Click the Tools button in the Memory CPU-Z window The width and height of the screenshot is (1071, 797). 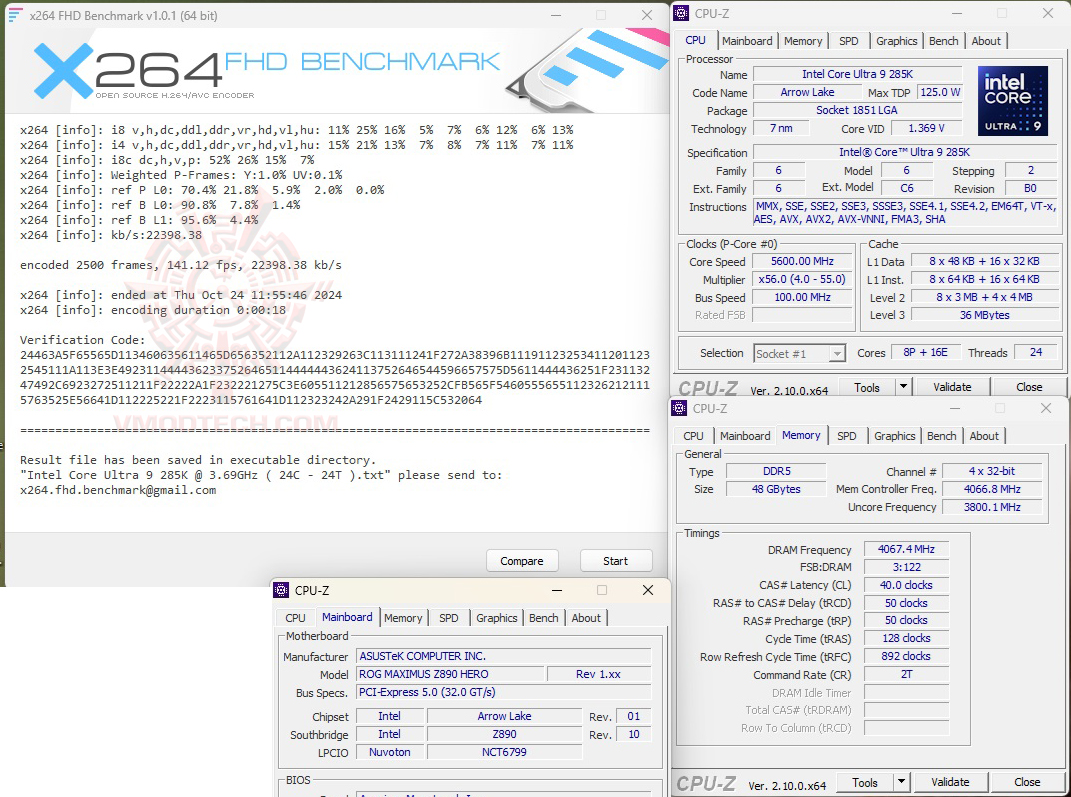point(865,783)
